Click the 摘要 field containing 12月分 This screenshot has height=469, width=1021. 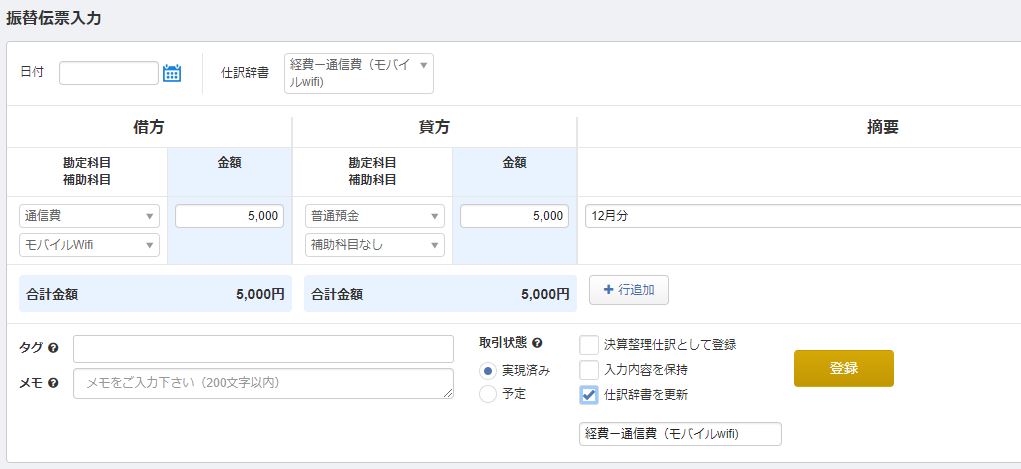point(803,216)
